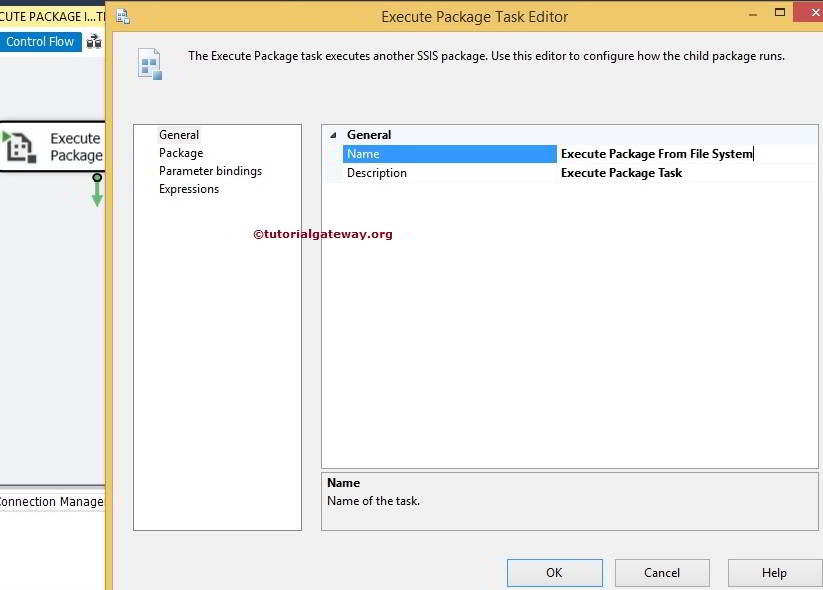The height and width of the screenshot is (590, 823).
Task: Click the General category header text
Action: (369, 135)
